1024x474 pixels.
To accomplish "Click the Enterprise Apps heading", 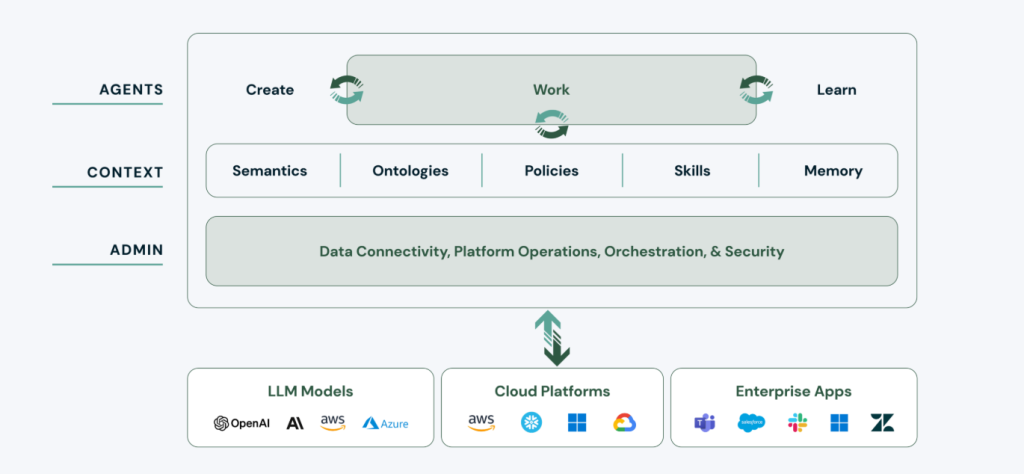I will [x=793, y=392].
